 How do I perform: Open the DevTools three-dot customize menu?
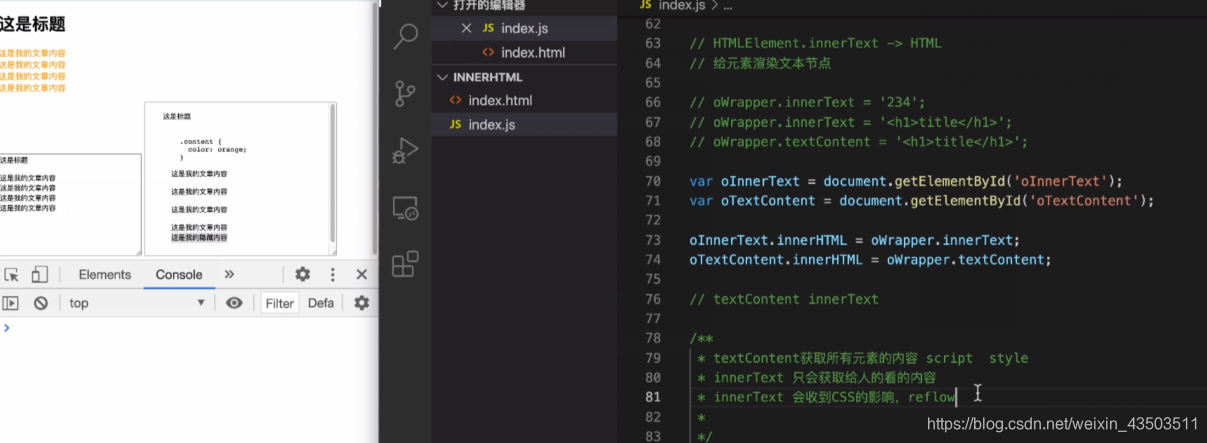click(333, 275)
